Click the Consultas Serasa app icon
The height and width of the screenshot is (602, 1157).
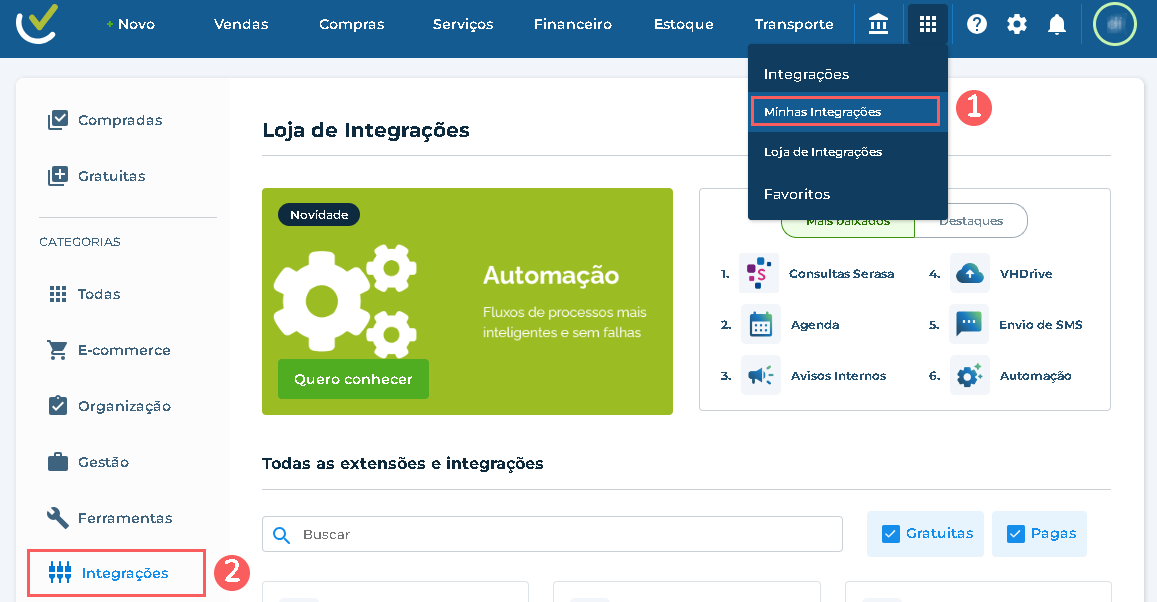pyautogui.click(x=759, y=273)
